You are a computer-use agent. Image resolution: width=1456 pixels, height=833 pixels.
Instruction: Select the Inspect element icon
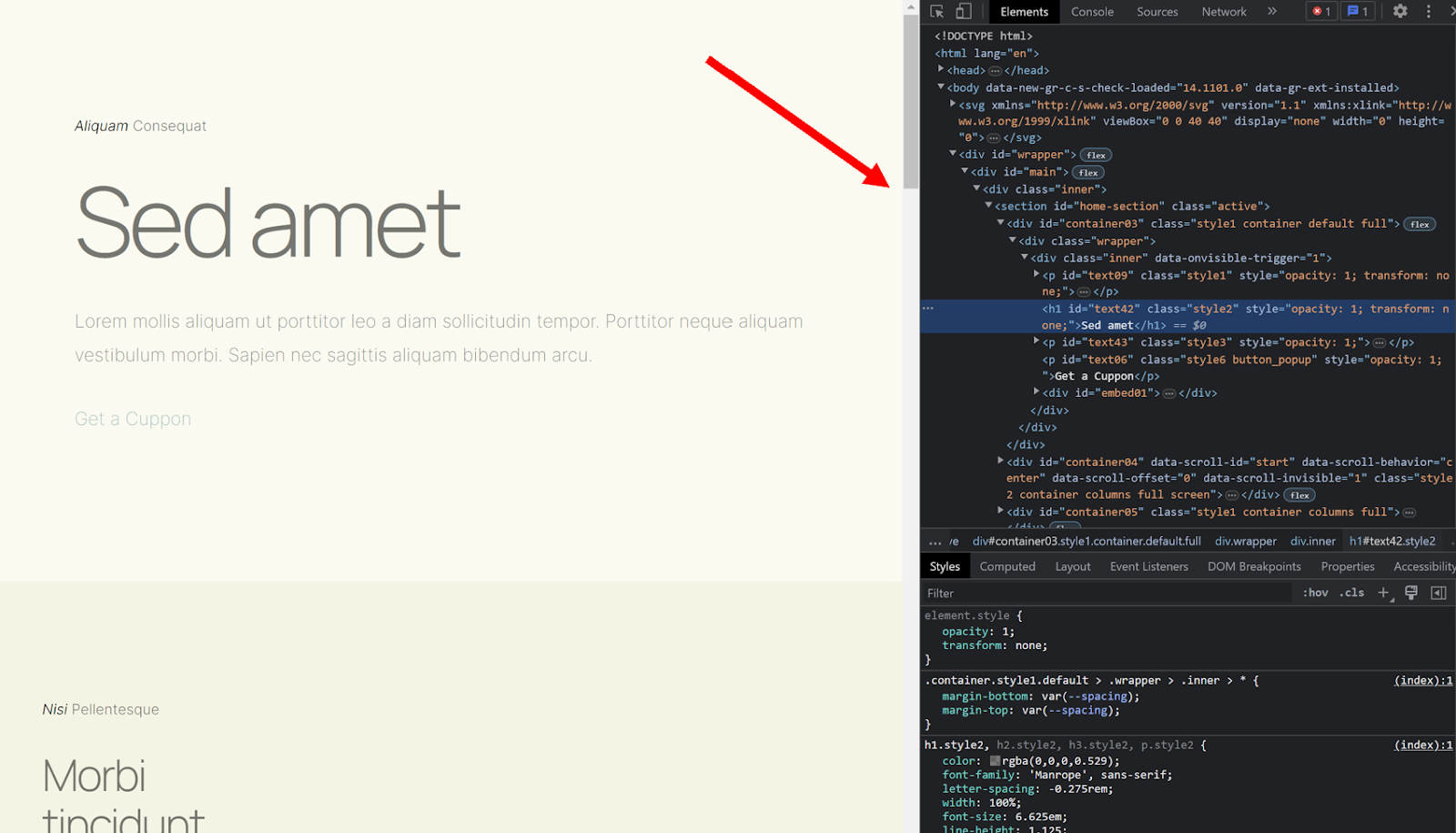(936, 11)
